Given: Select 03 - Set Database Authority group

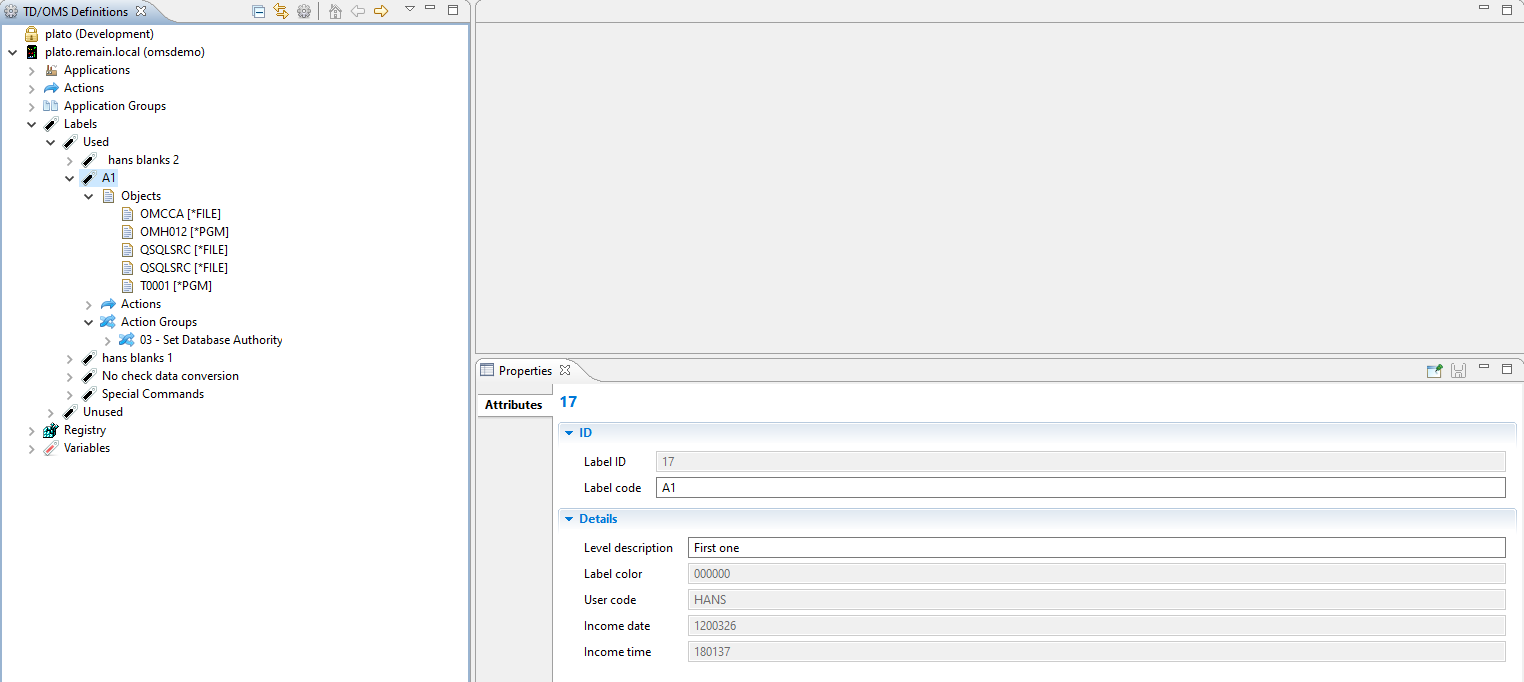Looking at the screenshot, I should tap(211, 340).
